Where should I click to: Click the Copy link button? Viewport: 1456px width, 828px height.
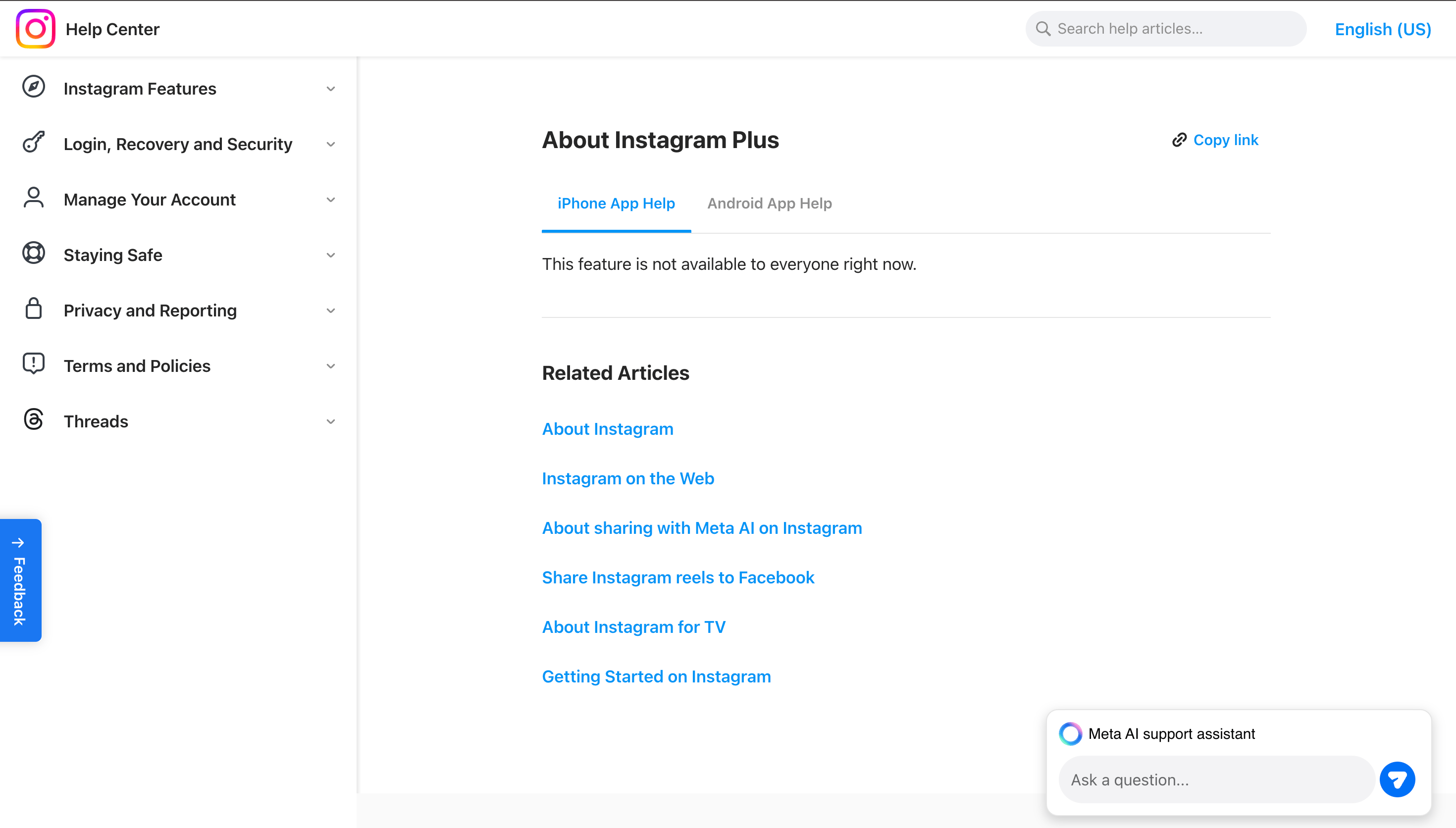tap(1215, 140)
